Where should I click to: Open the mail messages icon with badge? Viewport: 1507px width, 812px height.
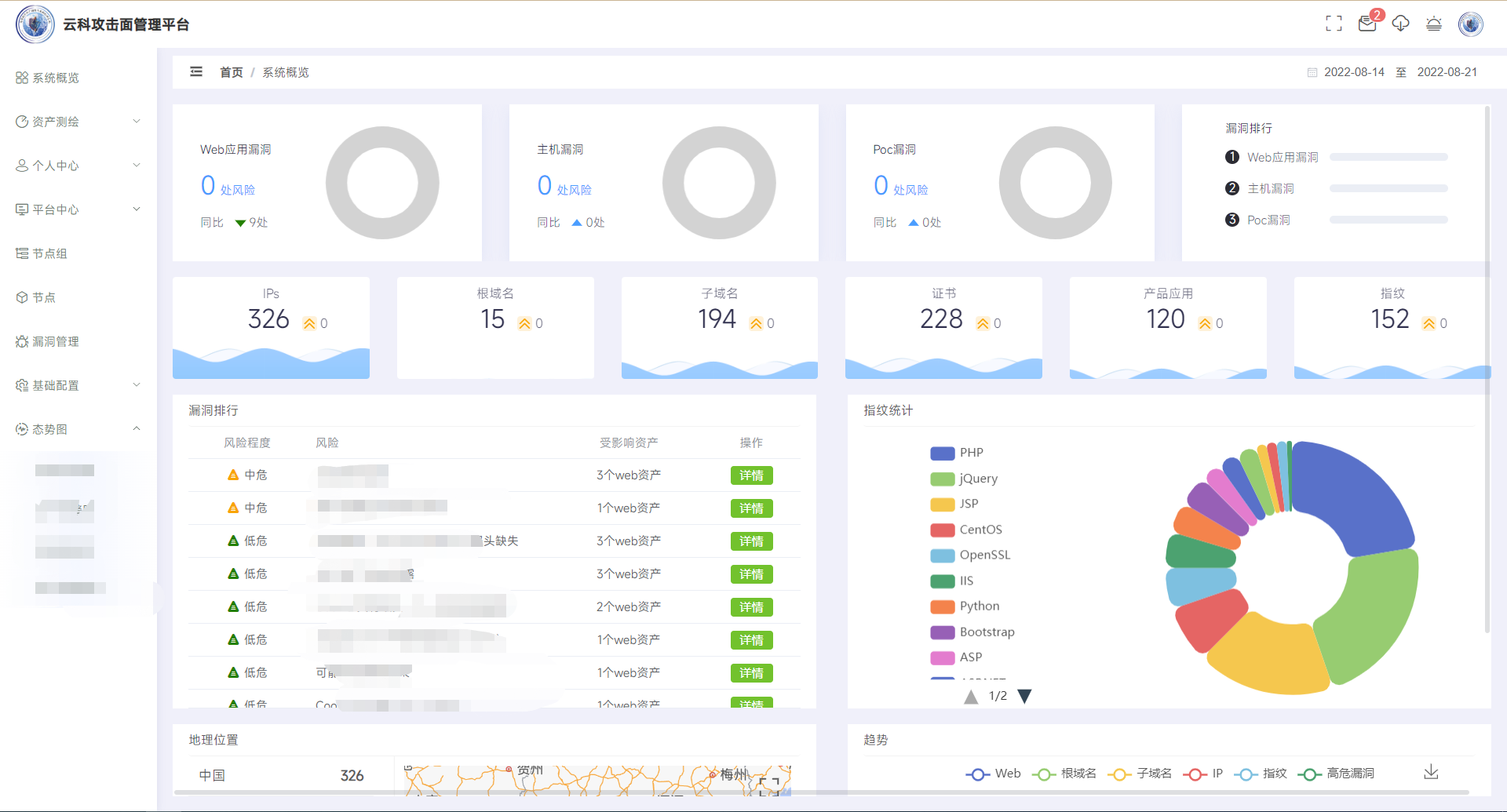tap(1368, 24)
